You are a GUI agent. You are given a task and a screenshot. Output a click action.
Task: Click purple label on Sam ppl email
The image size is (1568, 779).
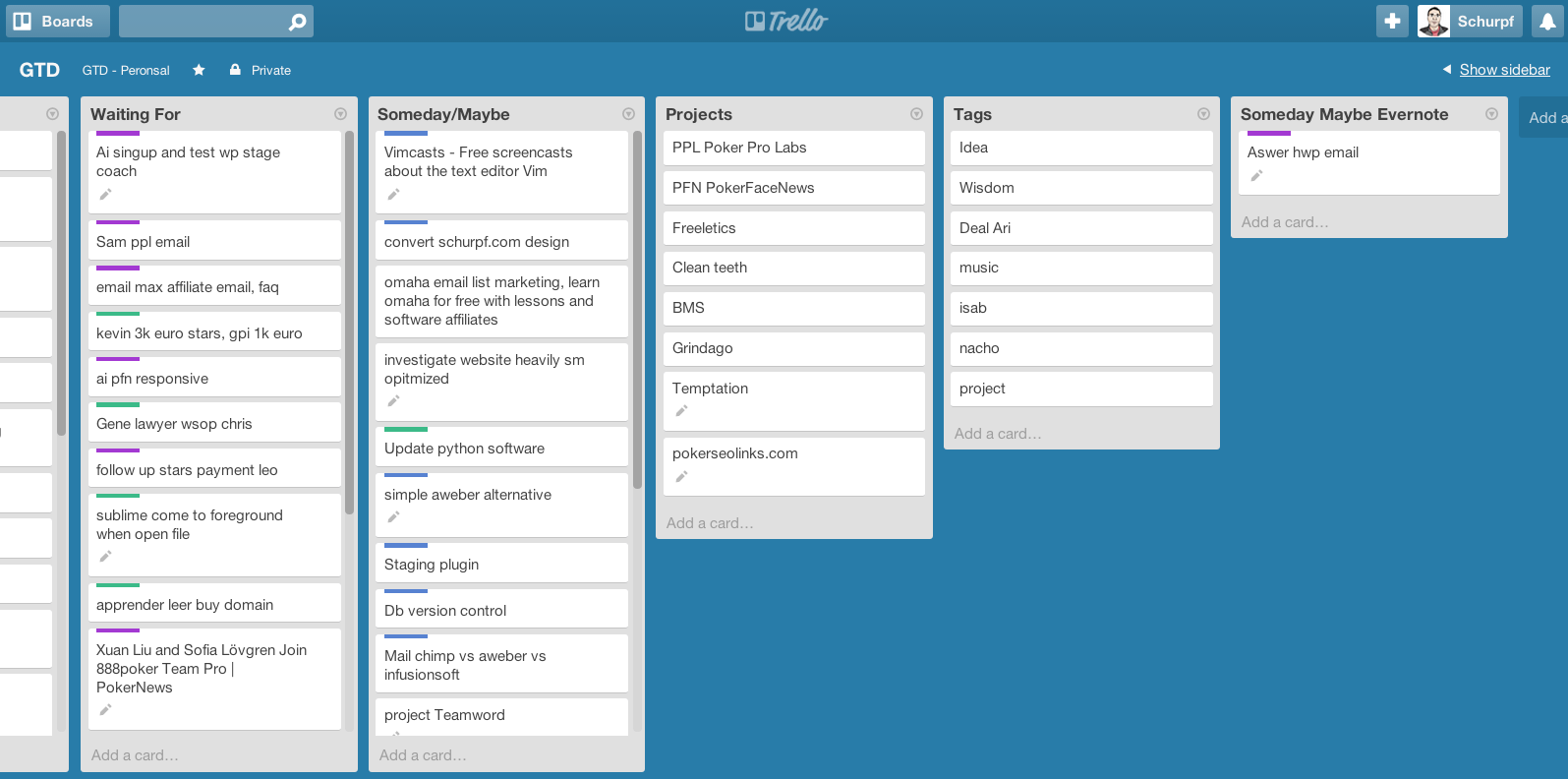(x=118, y=222)
